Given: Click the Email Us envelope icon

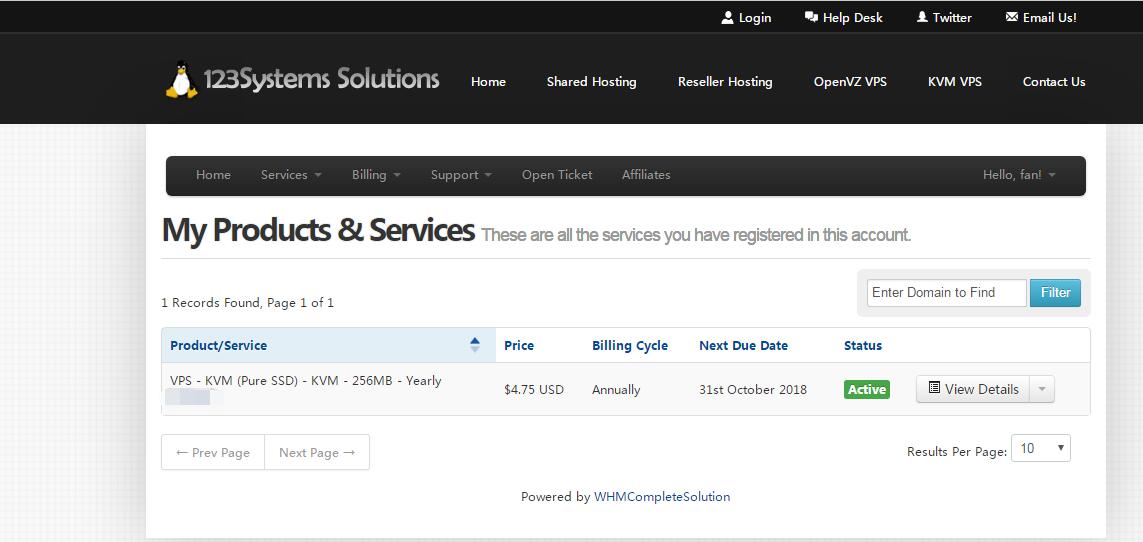Looking at the screenshot, I should point(1011,17).
